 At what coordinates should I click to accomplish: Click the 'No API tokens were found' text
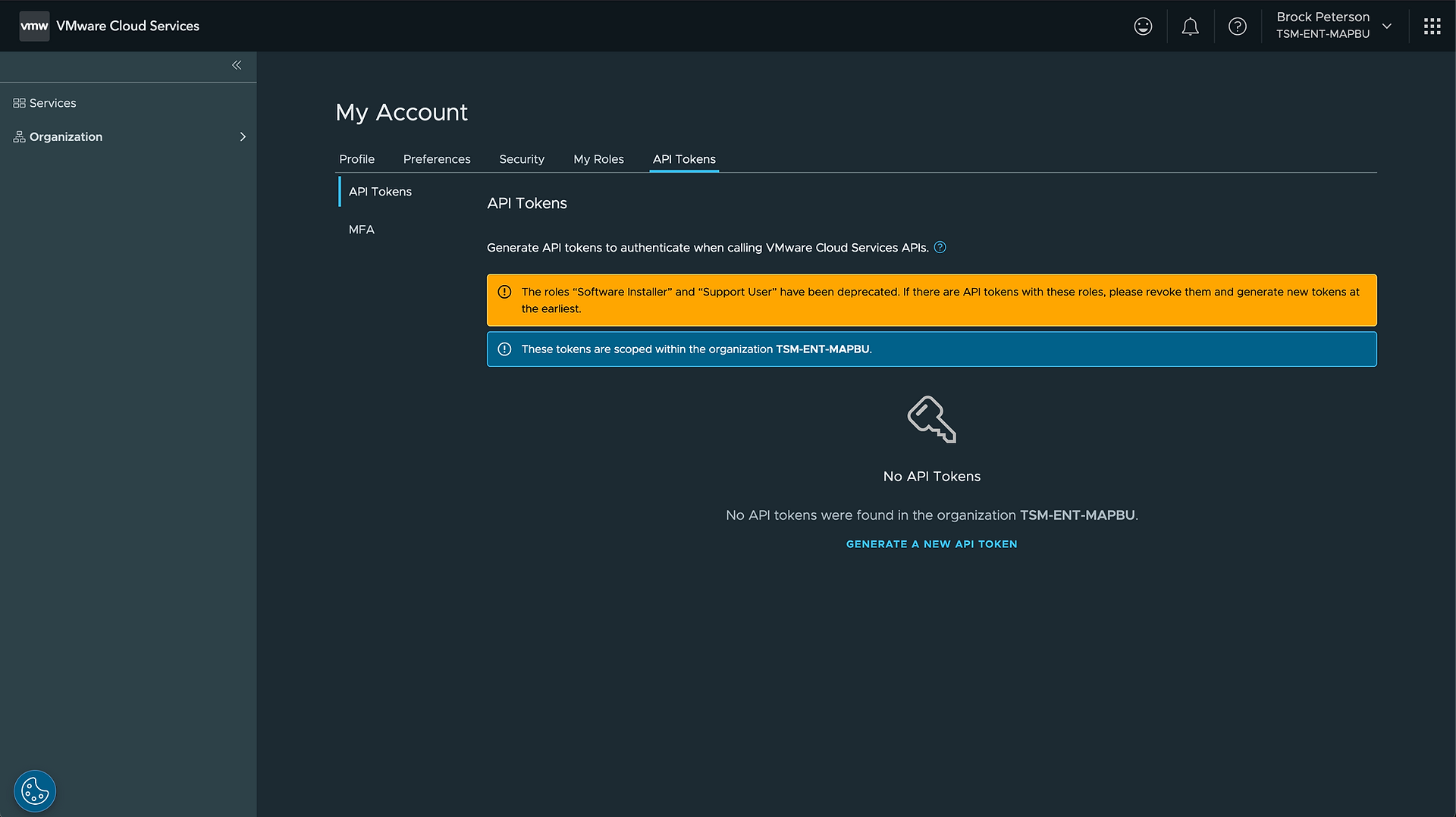[x=932, y=515]
